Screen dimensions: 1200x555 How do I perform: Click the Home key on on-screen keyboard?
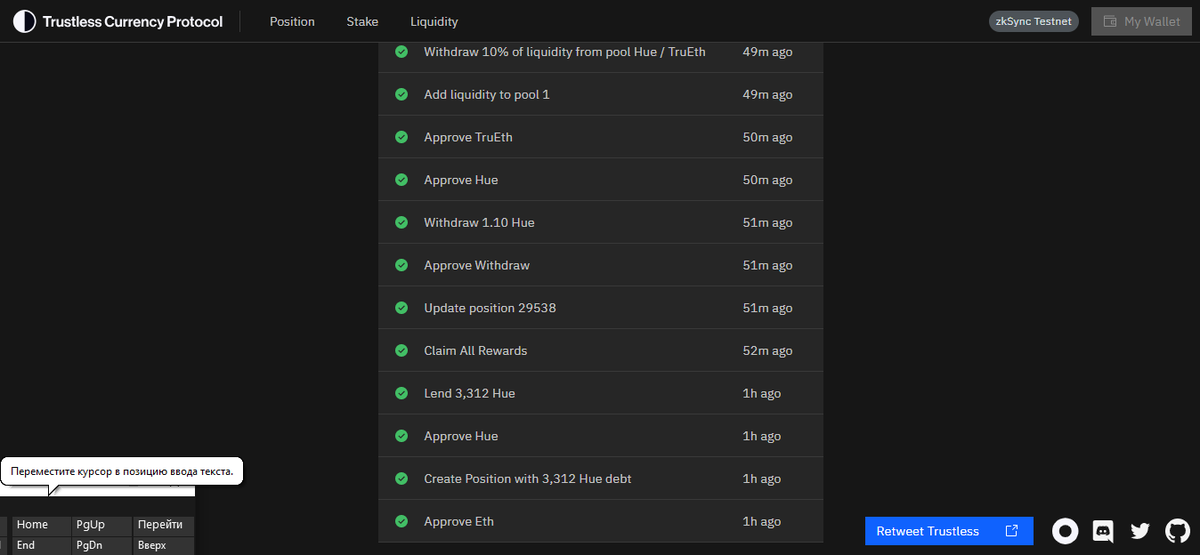(x=42, y=525)
